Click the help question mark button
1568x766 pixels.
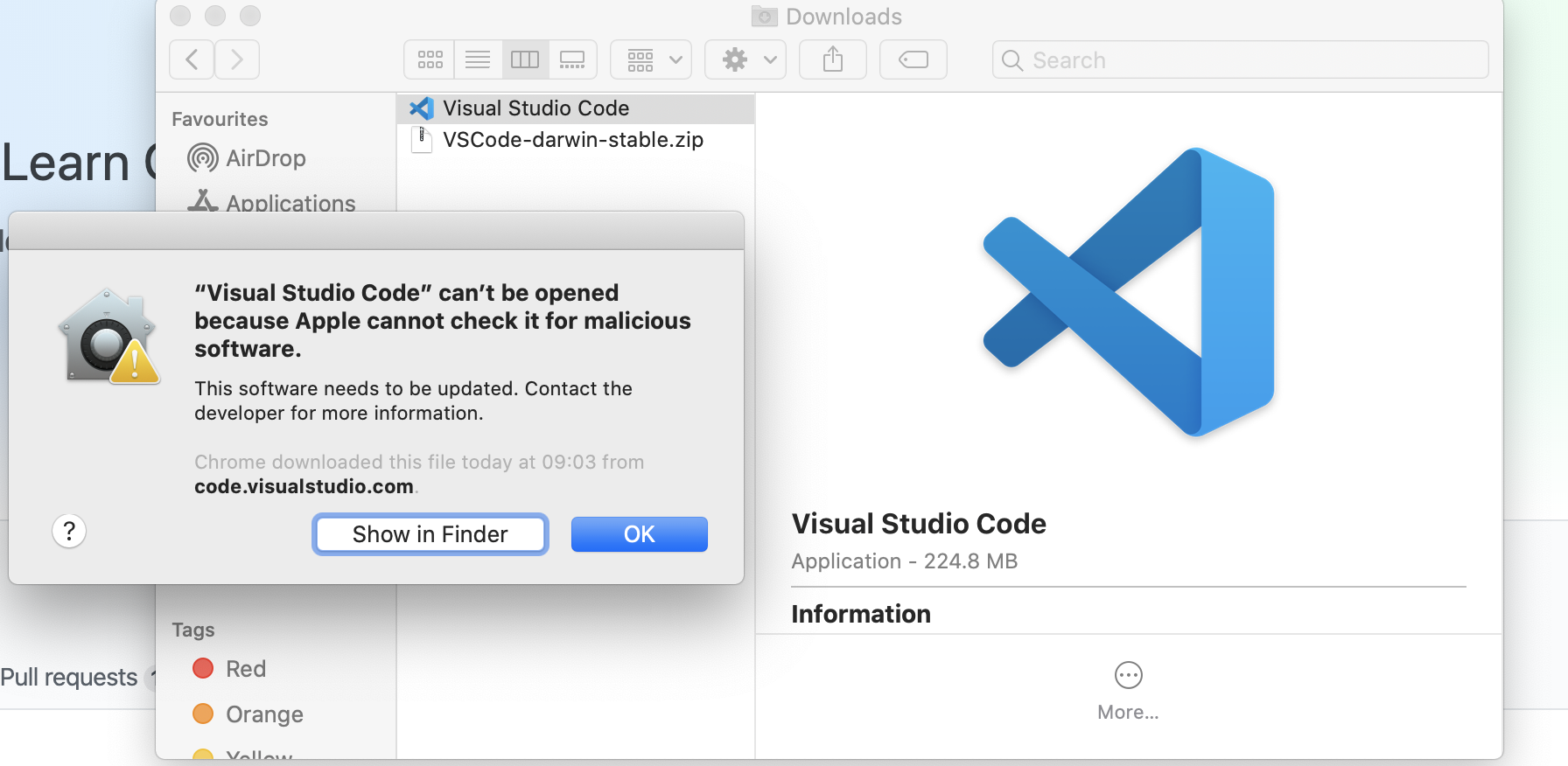(x=69, y=531)
